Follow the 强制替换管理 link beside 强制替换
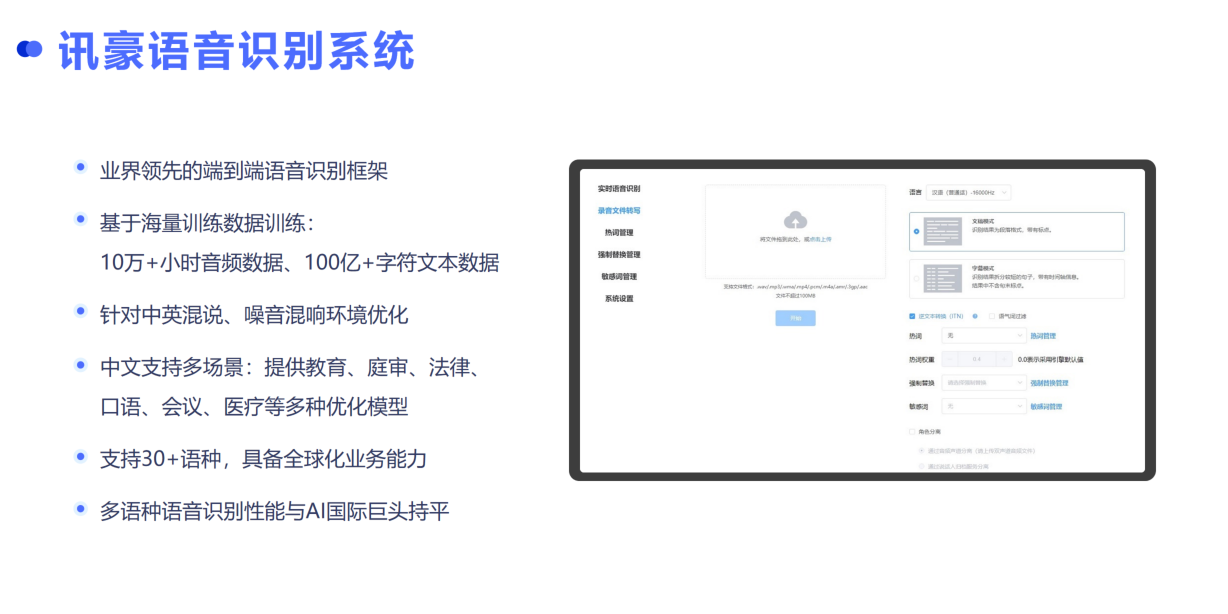The image size is (1228, 614). click(1049, 383)
